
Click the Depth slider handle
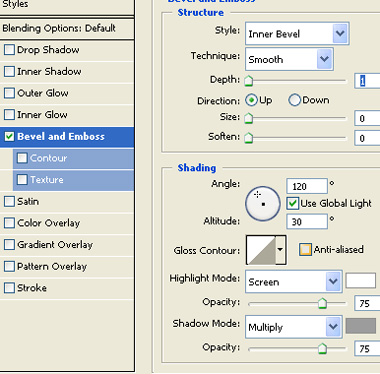249,81
